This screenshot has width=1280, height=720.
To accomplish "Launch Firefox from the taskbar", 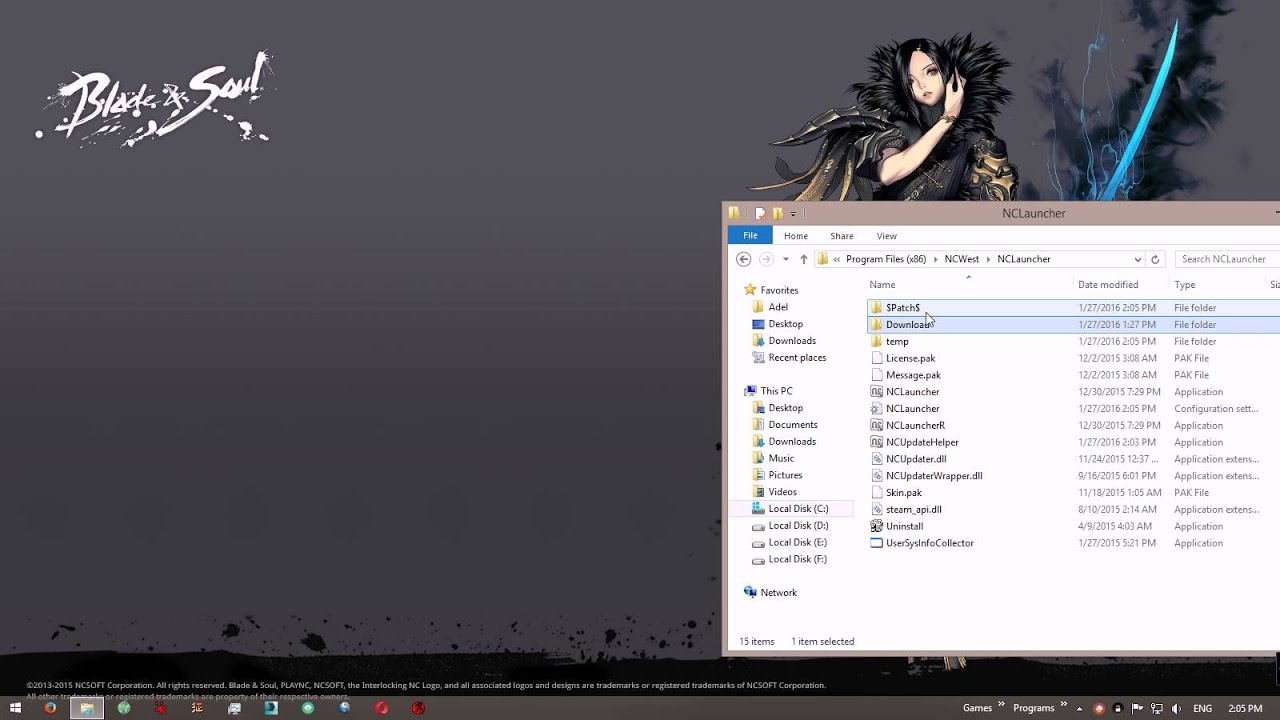I will tap(50, 708).
